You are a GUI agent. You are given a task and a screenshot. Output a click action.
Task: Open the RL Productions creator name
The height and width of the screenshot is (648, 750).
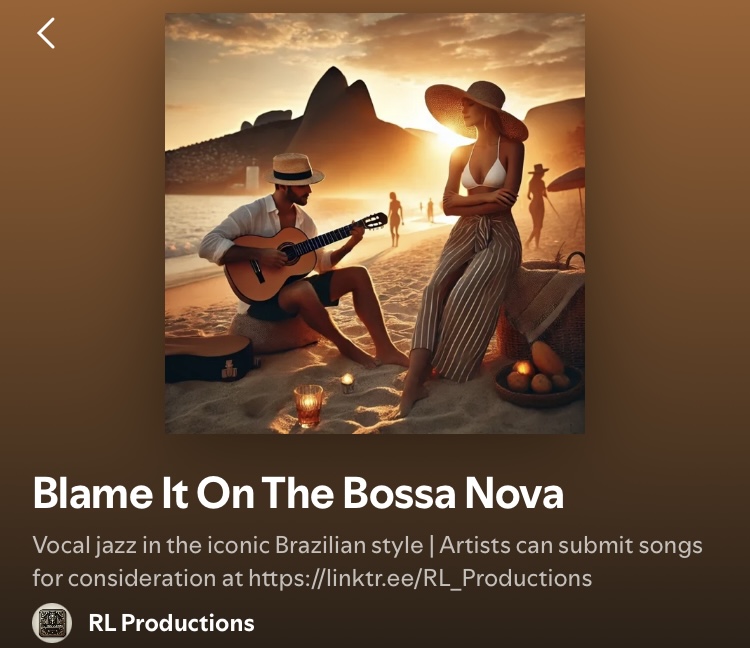click(x=171, y=623)
